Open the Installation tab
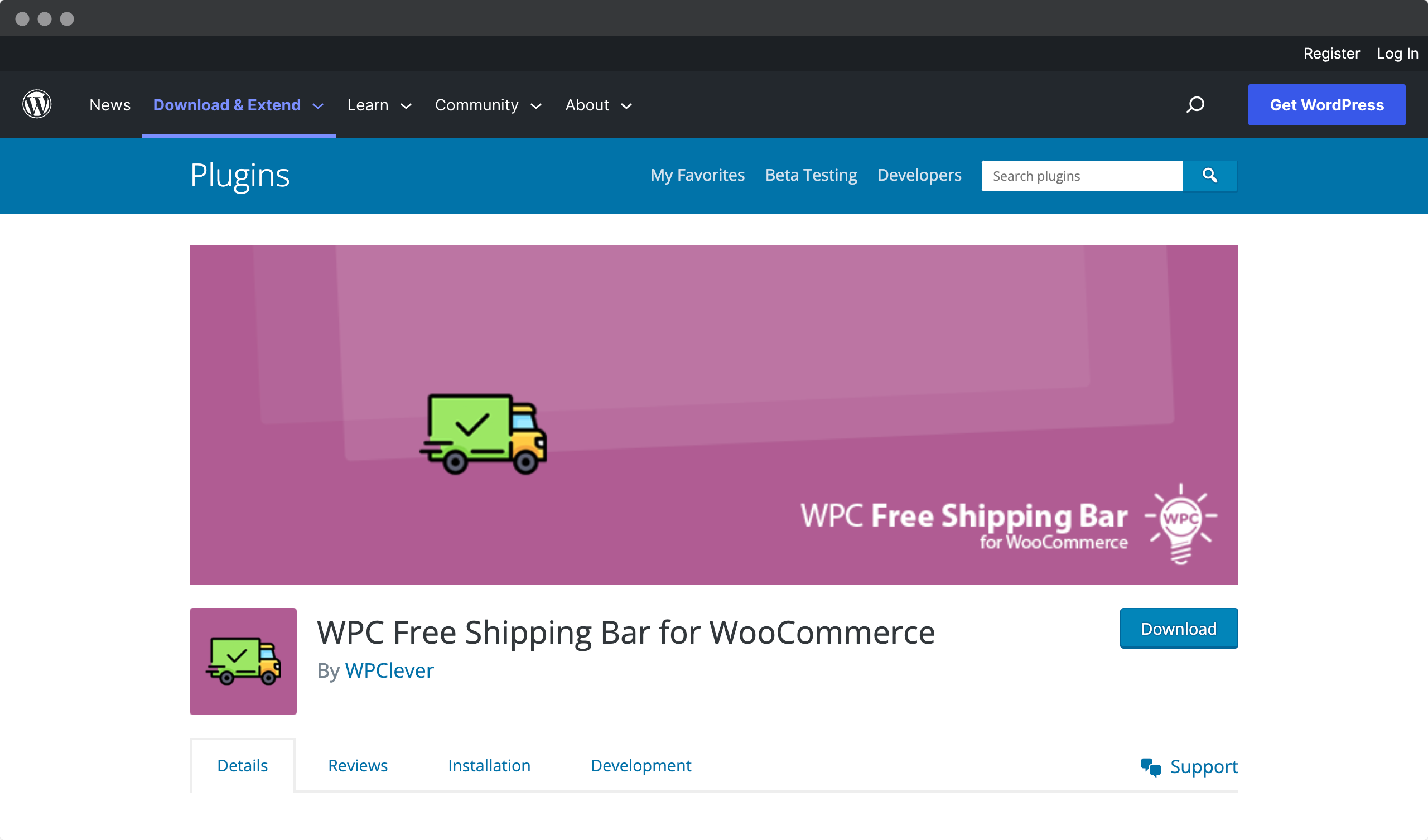The width and height of the screenshot is (1428, 840). (x=488, y=765)
